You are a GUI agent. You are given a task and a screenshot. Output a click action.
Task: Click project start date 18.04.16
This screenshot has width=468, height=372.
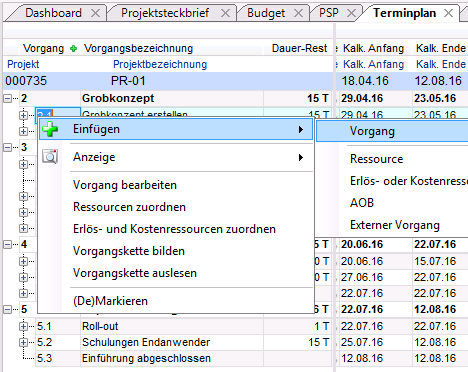pos(365,81)
